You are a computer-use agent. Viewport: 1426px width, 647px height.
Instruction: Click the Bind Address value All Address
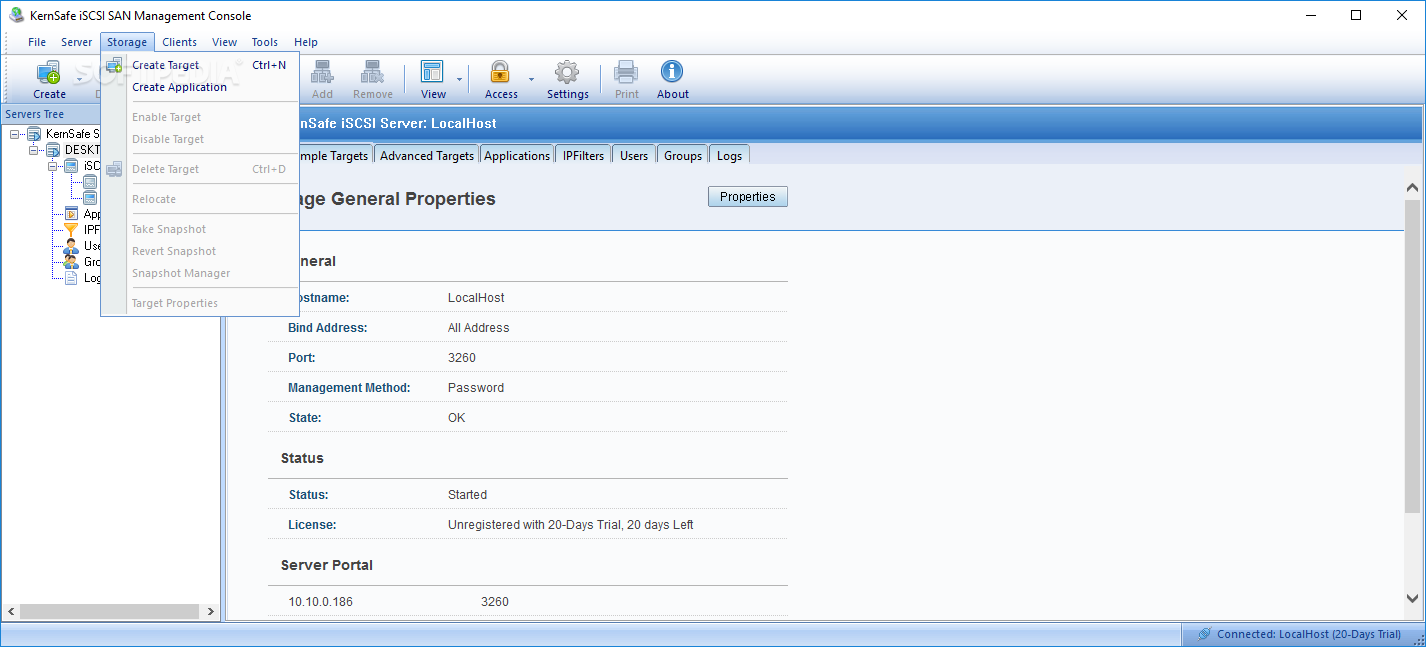pos(478,327)
